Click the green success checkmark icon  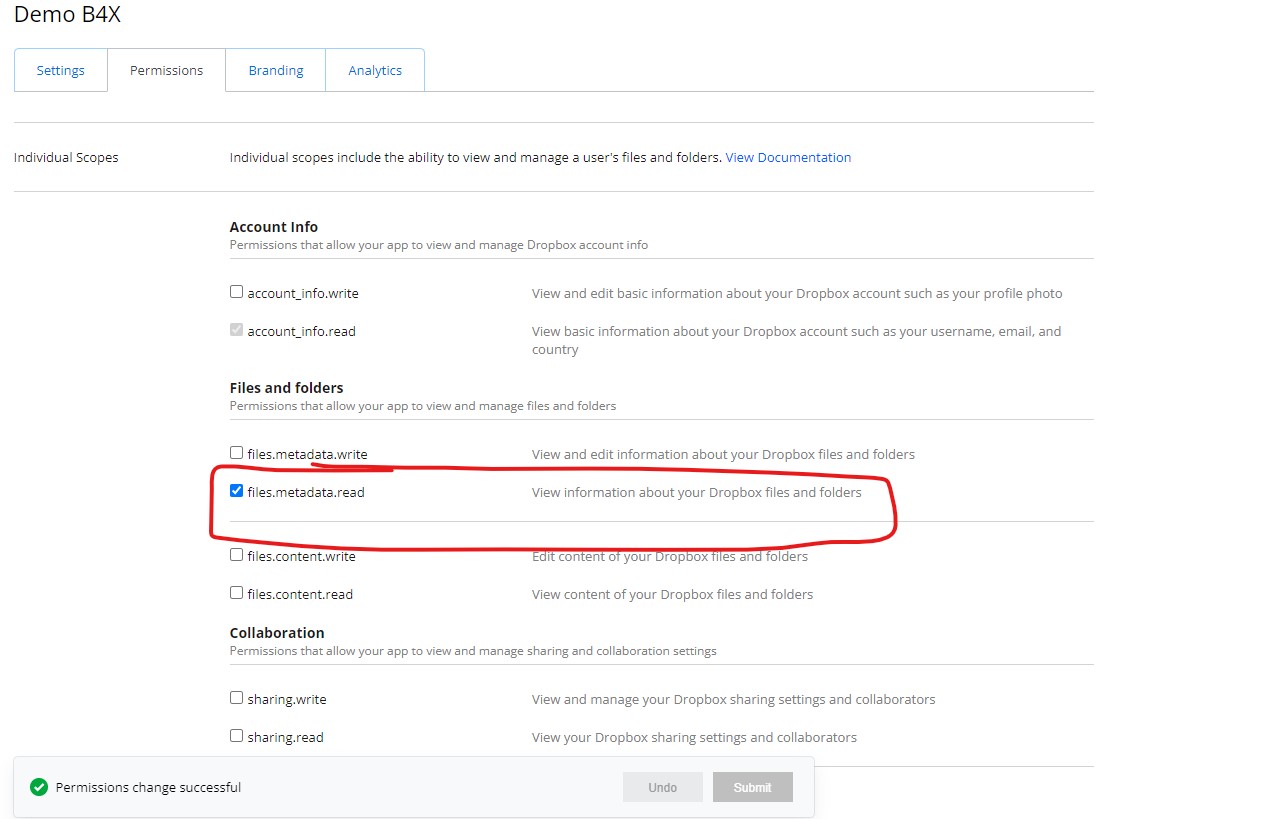[x=39, y=787]
